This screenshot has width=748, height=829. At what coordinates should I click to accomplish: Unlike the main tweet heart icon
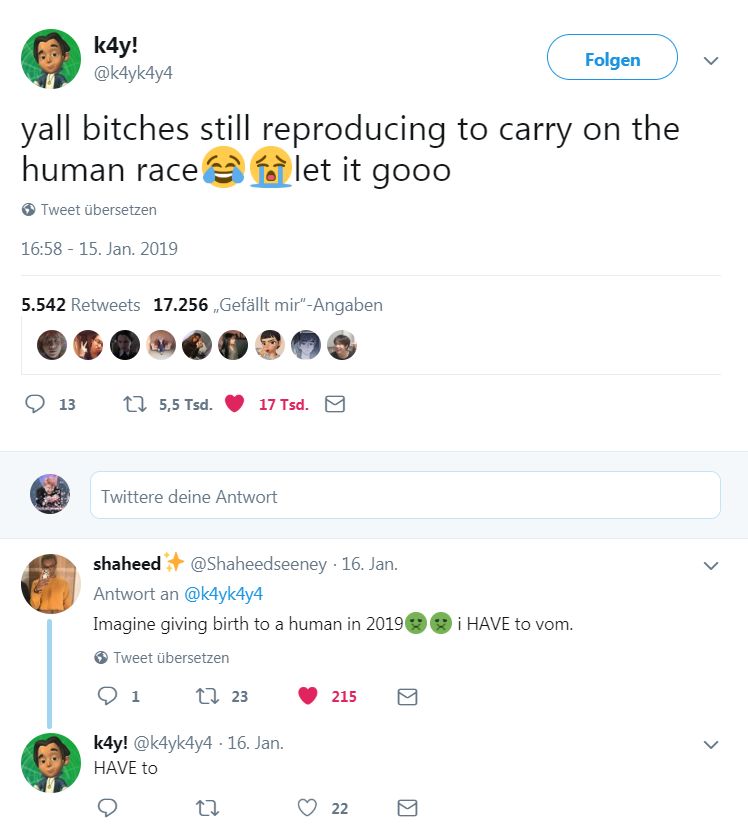point(235,404)
